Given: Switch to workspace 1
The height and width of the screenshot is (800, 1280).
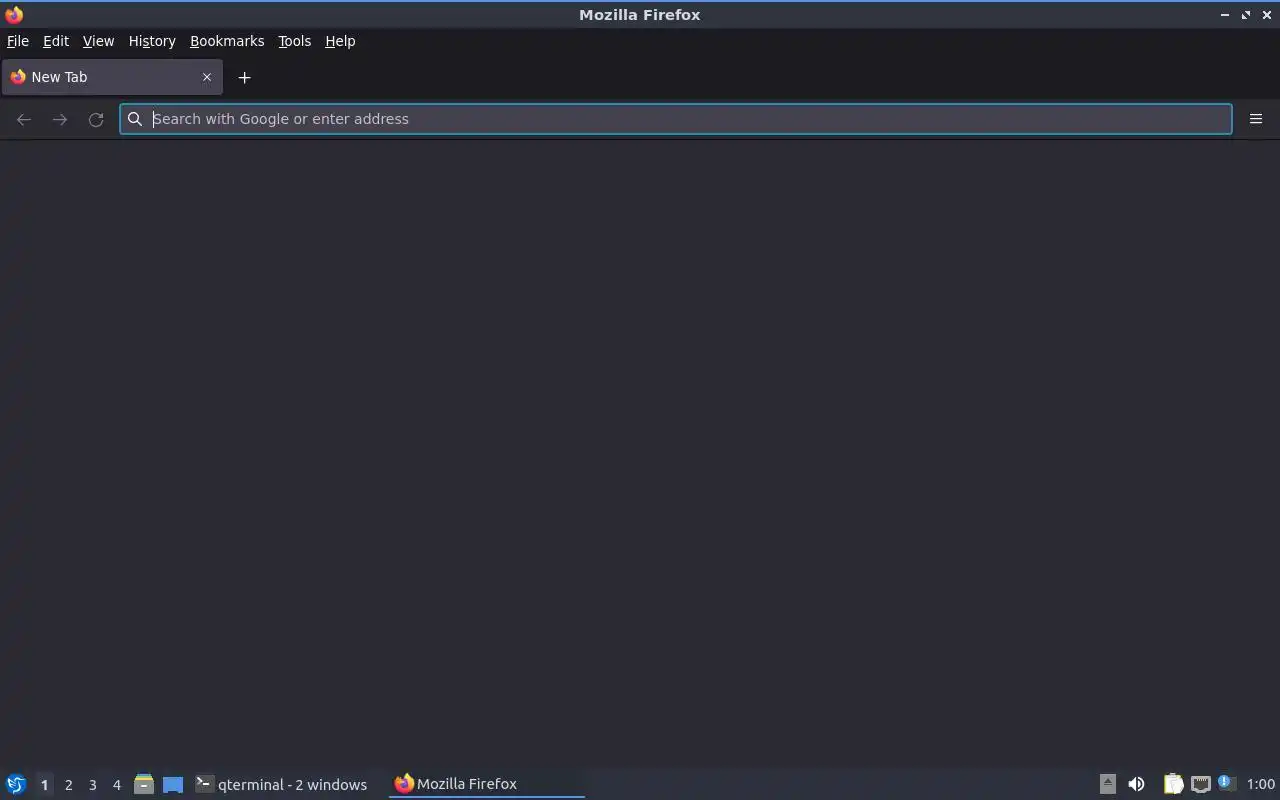Looking at the screenshot, I should (44, 785).
